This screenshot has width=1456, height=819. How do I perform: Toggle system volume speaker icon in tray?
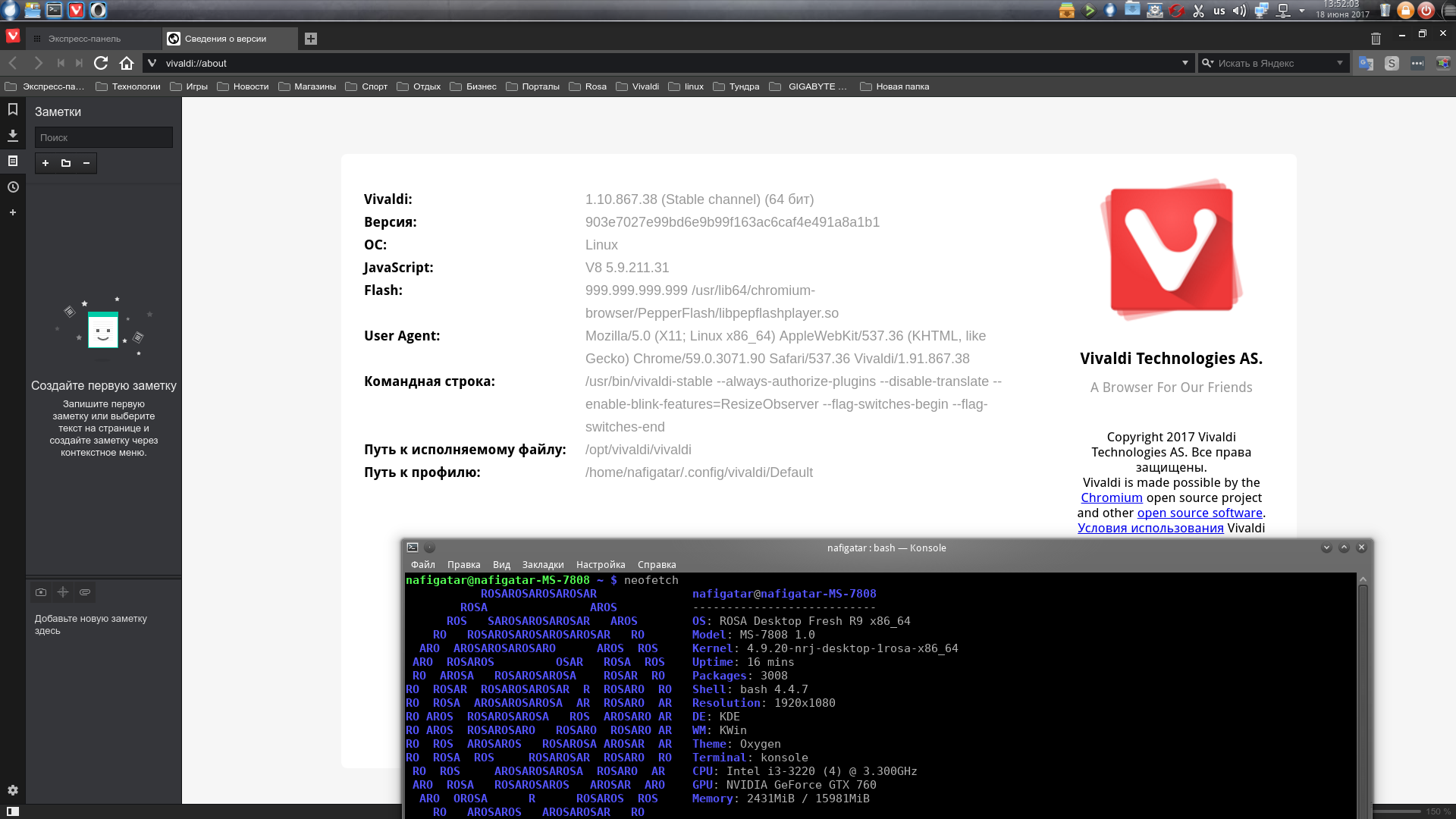click(1239, 11)
